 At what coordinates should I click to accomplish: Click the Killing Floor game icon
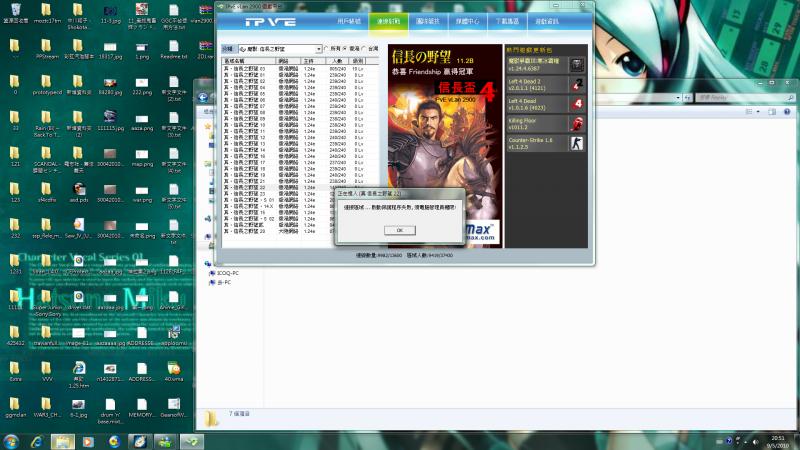pyautogui.click(x=576, y=124)
